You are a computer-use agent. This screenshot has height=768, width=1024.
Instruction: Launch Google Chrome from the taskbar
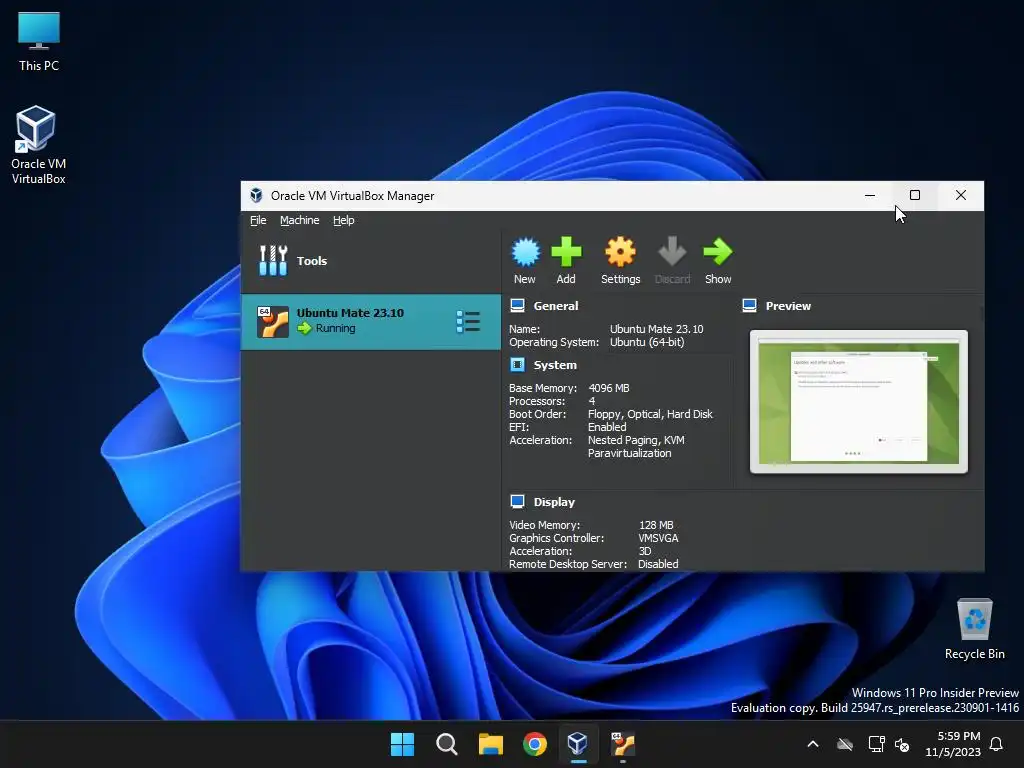coord(535,744)
